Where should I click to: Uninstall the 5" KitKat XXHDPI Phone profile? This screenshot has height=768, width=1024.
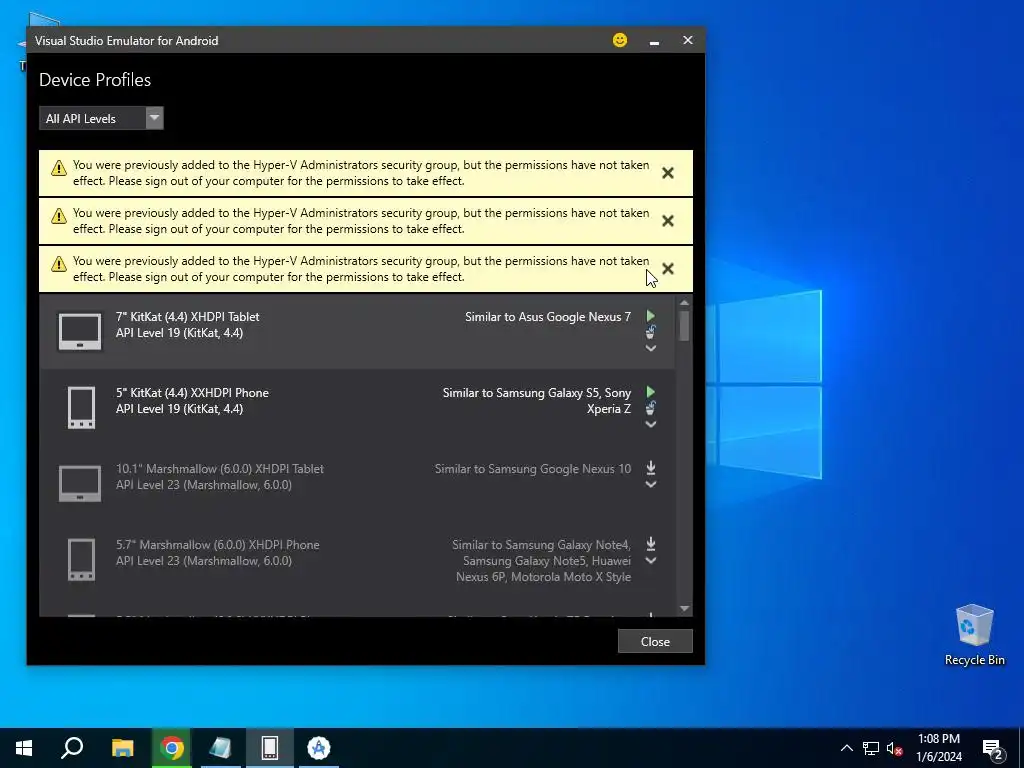coord(650,408)
